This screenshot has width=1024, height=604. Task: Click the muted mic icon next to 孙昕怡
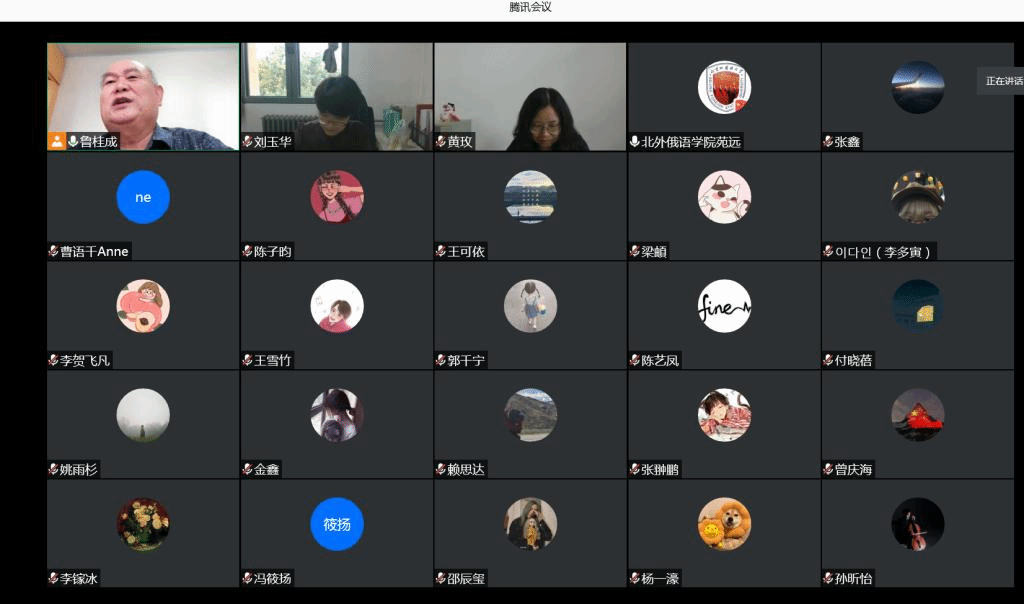click(x=828, y=578)
